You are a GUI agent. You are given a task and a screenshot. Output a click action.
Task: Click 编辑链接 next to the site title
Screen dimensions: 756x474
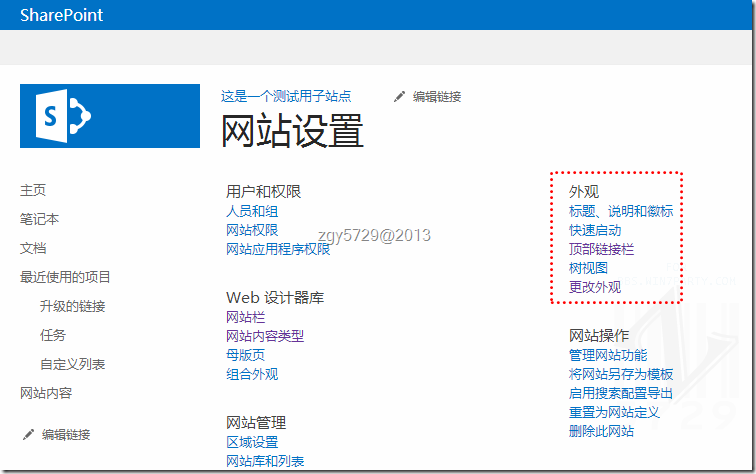tap(437, 97)
